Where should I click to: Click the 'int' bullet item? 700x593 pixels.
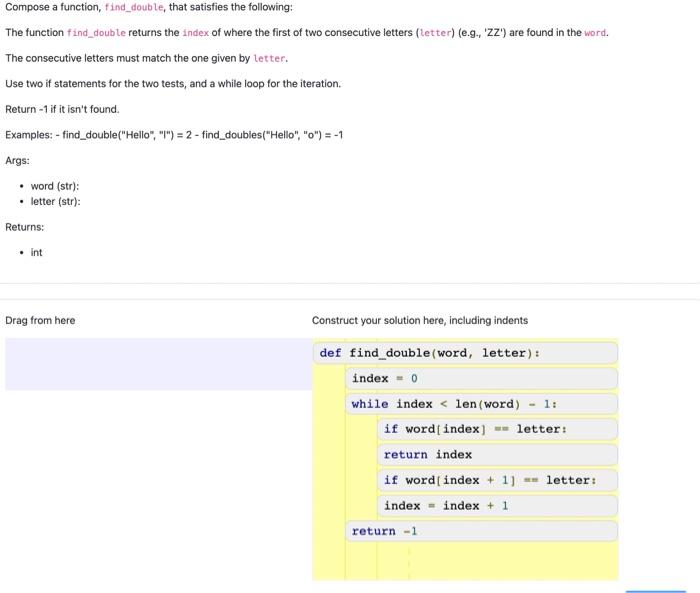coord(36,253)
